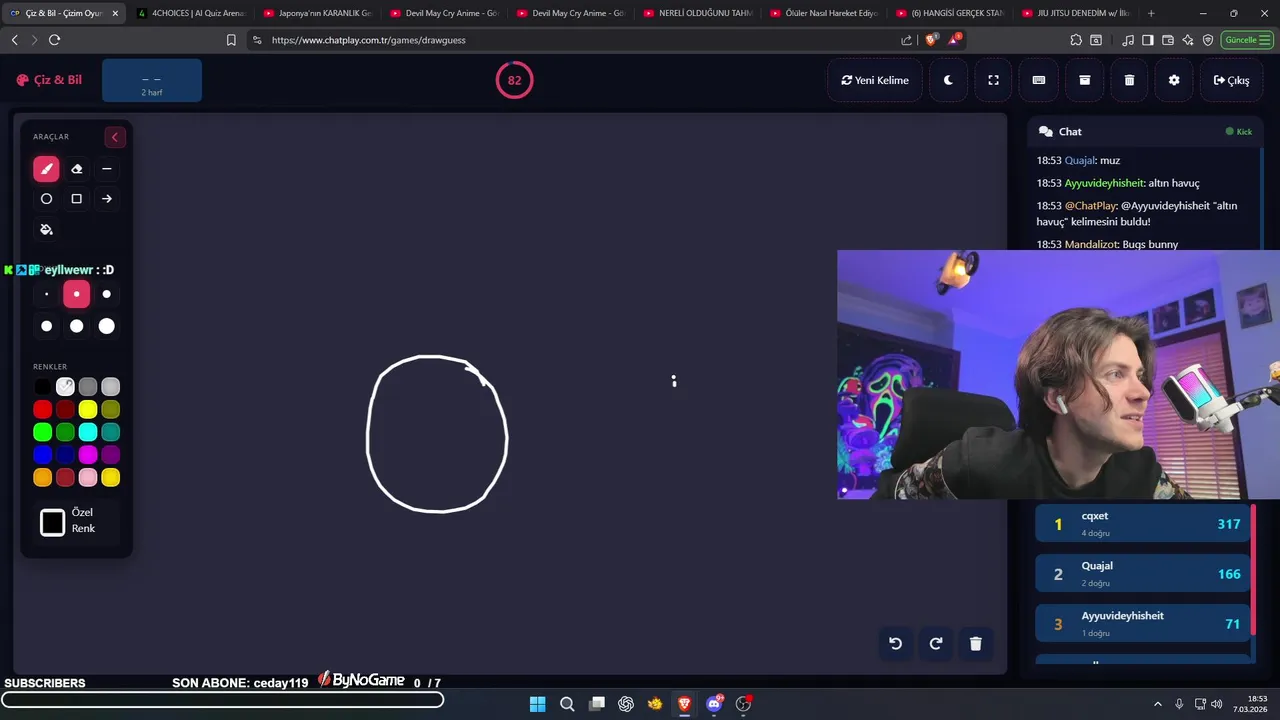Select the eraser tool

(76, 169)
